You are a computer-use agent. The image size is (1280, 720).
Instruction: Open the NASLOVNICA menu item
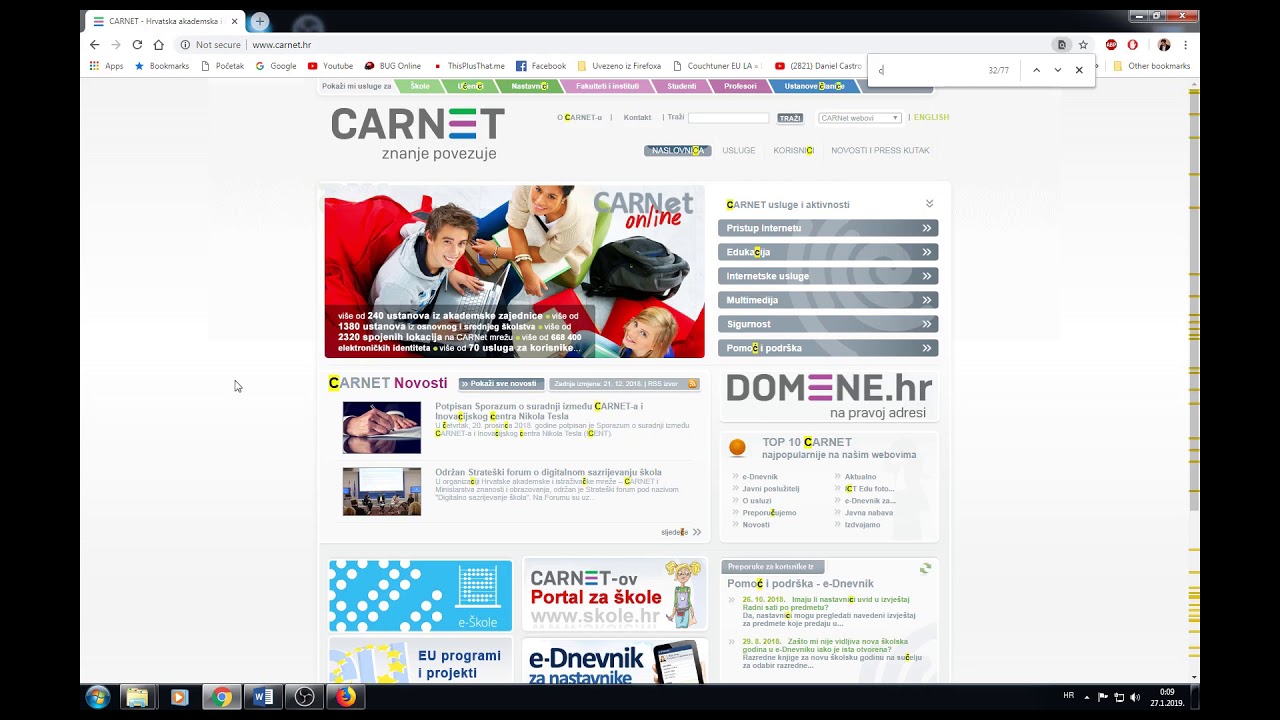point(678,151)
